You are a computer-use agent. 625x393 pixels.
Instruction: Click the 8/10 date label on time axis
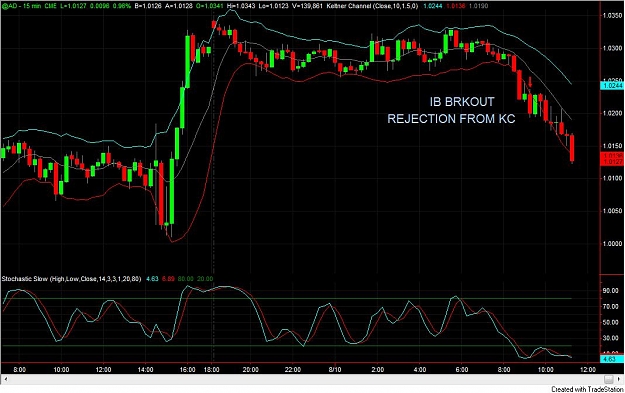[x=335, y=369]
